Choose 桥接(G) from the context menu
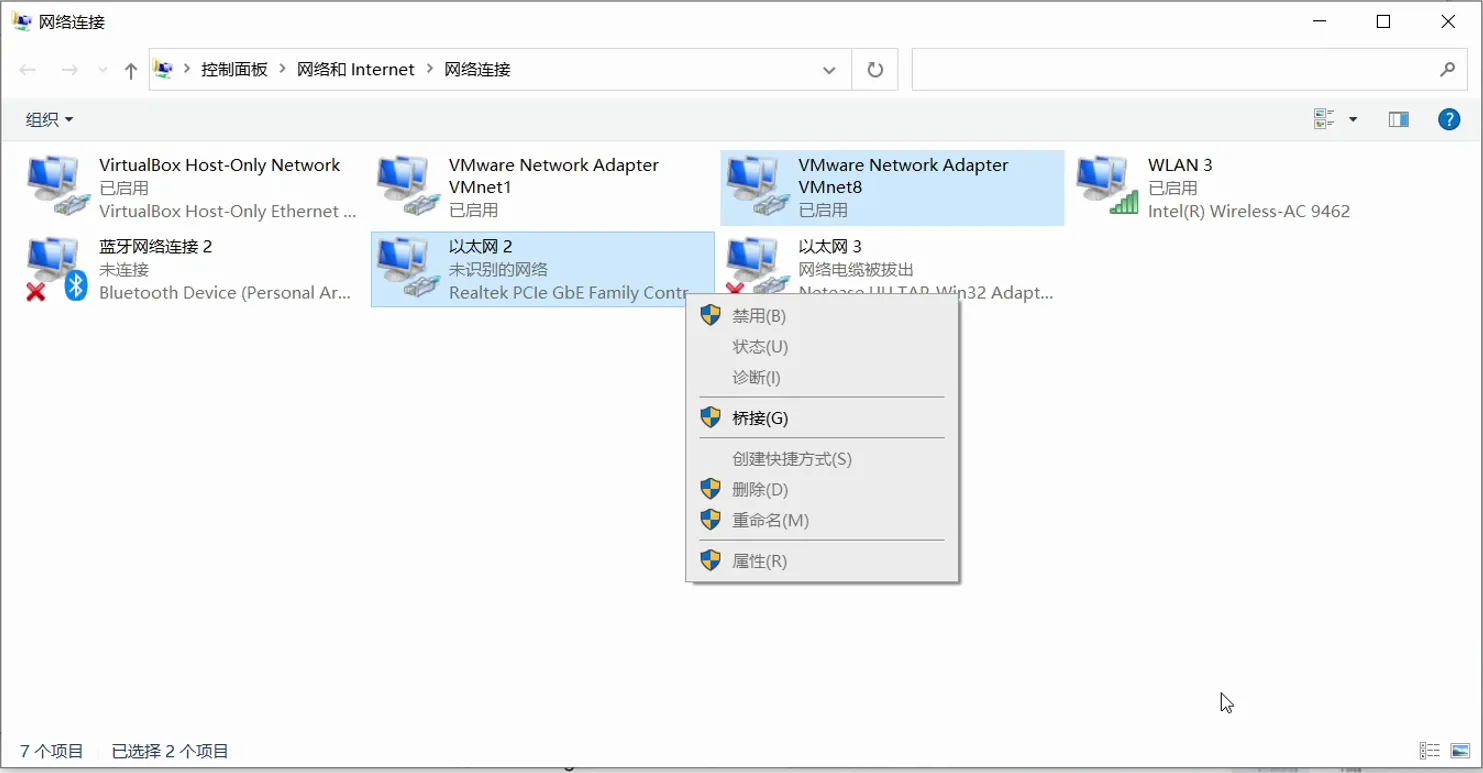The height and width of the screenshot is (773, 1483). 760,418
